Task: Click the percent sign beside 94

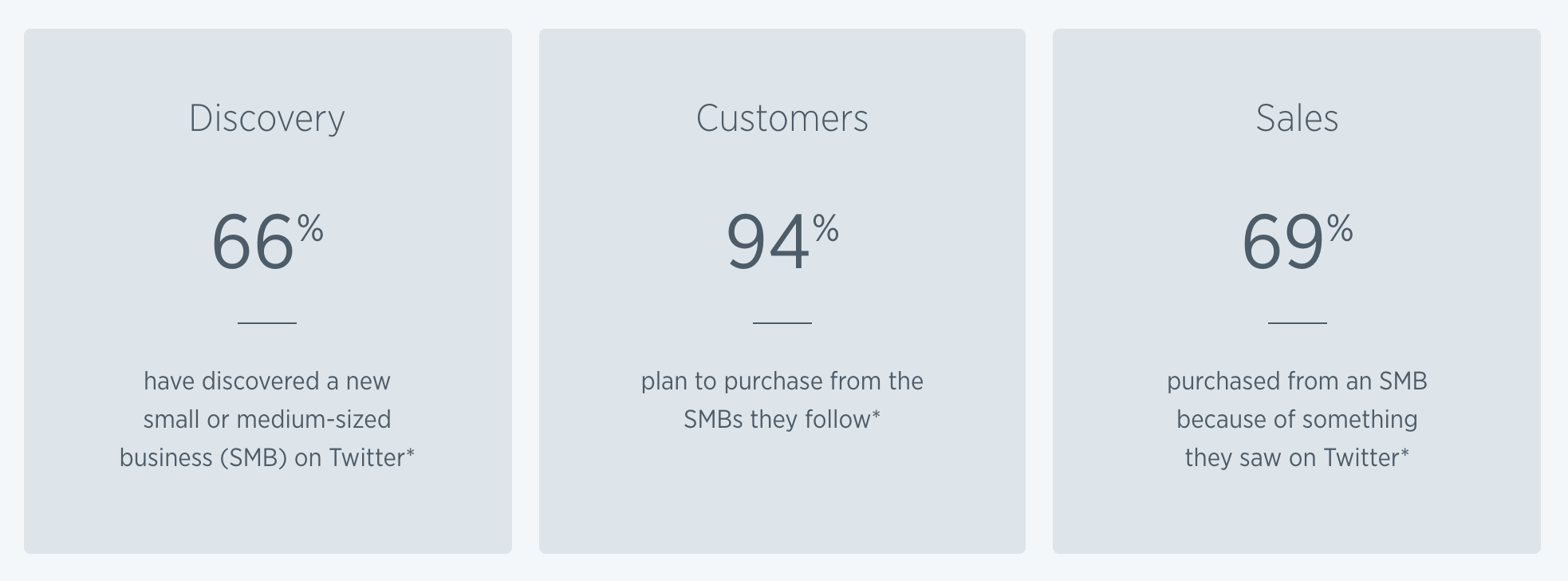Action: coord(826,229)
